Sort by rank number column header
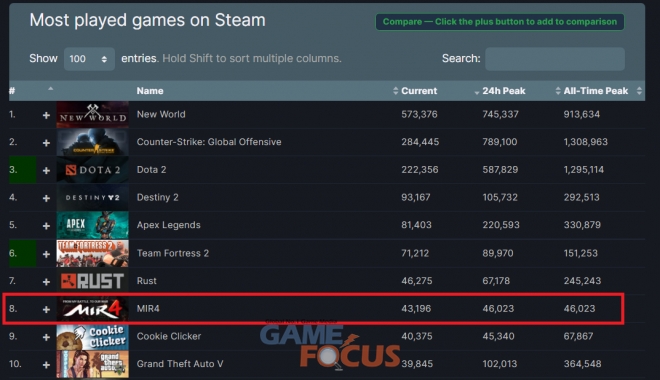This screenshot has height=380, width=660. coord(12,91)
